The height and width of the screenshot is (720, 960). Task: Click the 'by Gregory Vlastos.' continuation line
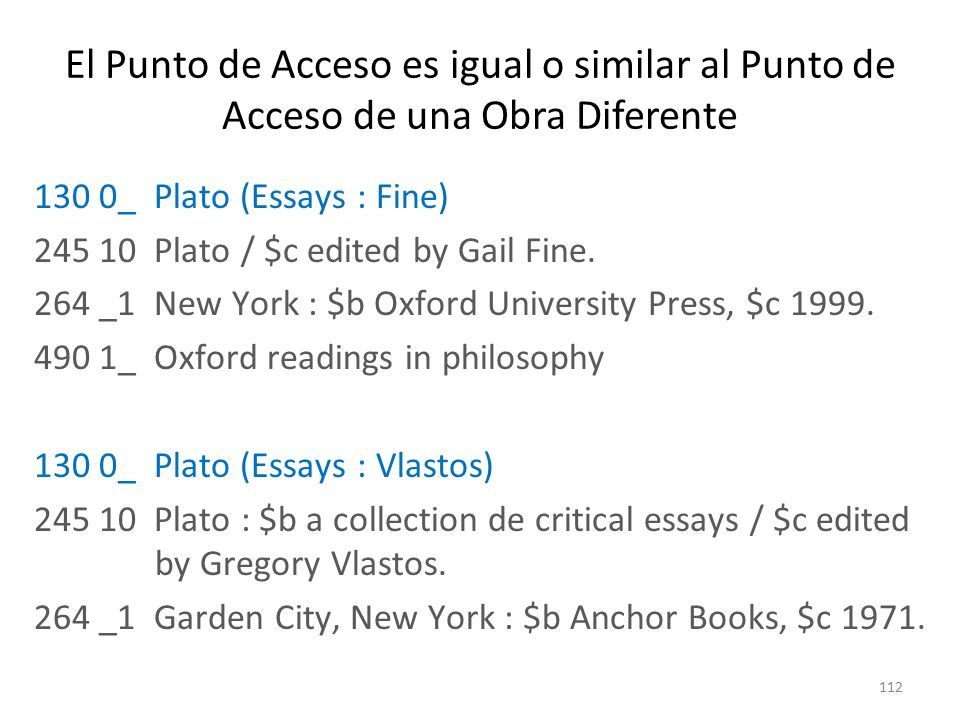point(300,564)
